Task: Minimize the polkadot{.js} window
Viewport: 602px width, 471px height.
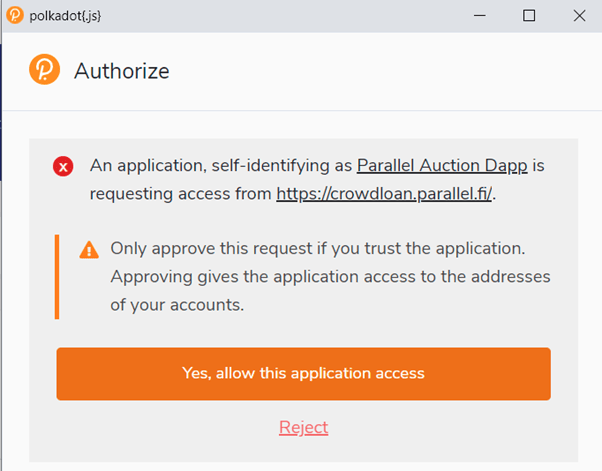Action: [x=480, y=15]
